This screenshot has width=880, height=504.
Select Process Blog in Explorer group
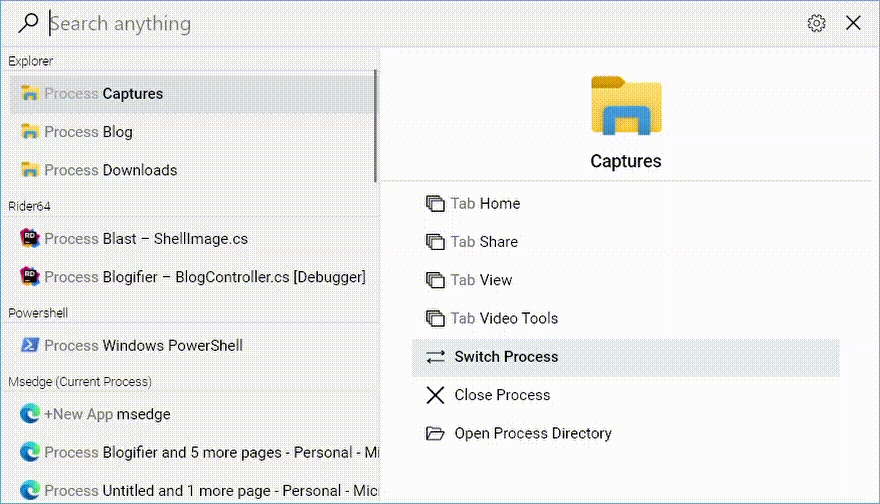pos(192,132)
